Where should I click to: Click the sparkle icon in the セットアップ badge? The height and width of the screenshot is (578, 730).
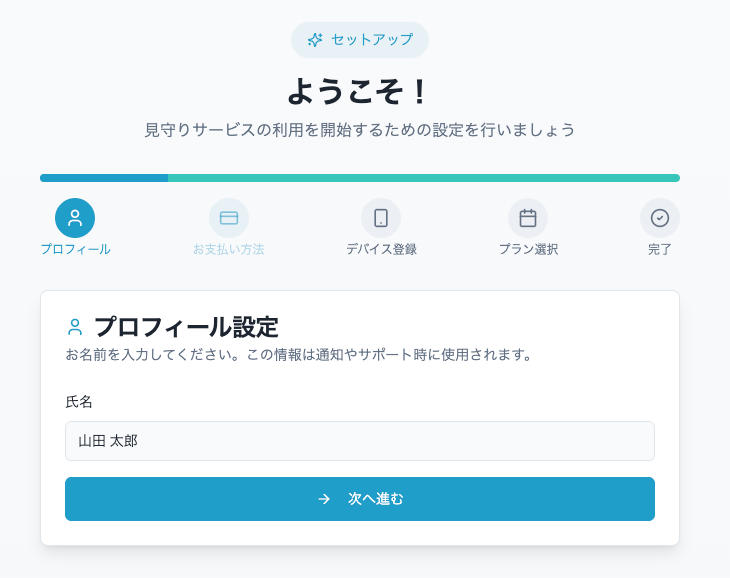tap(315, 40)
